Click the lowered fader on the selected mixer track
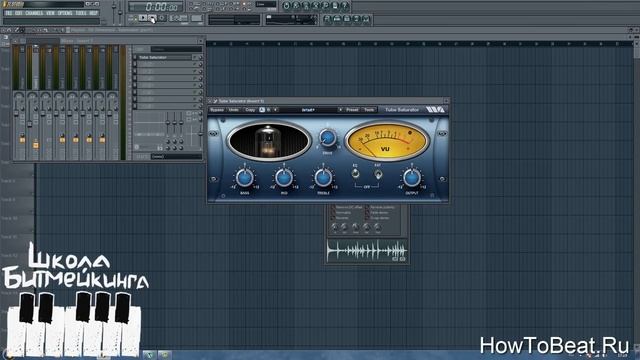 [30, 123]
